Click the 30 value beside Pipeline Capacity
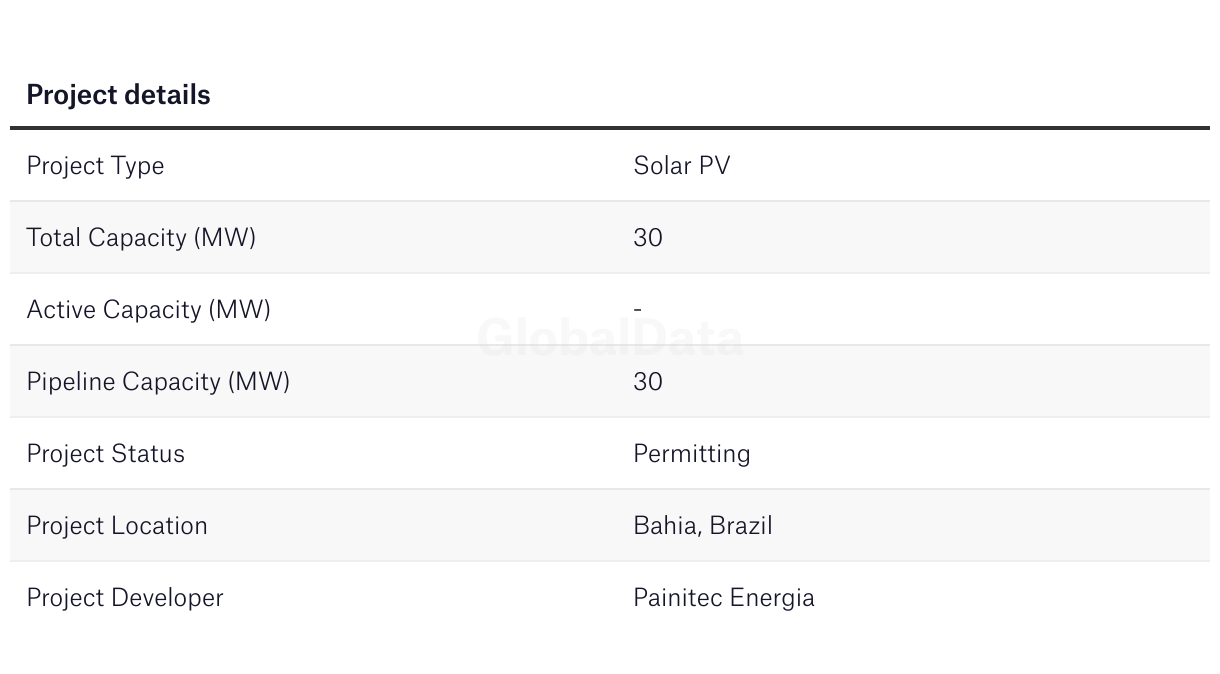The height and width of the screenshot is (674, 1220). click(648, 382)
